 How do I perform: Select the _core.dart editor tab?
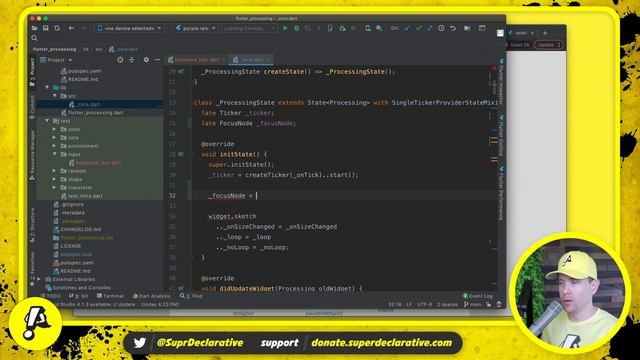[250, 60]
